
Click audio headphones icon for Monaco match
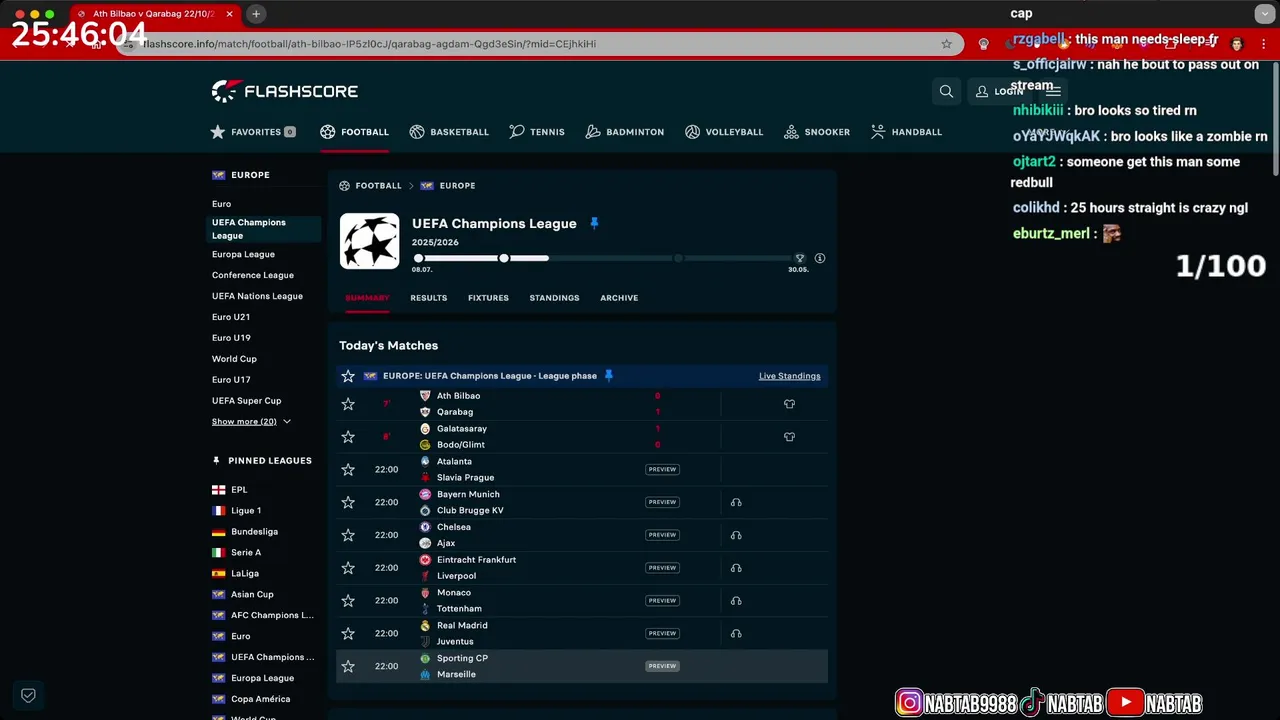736,601
